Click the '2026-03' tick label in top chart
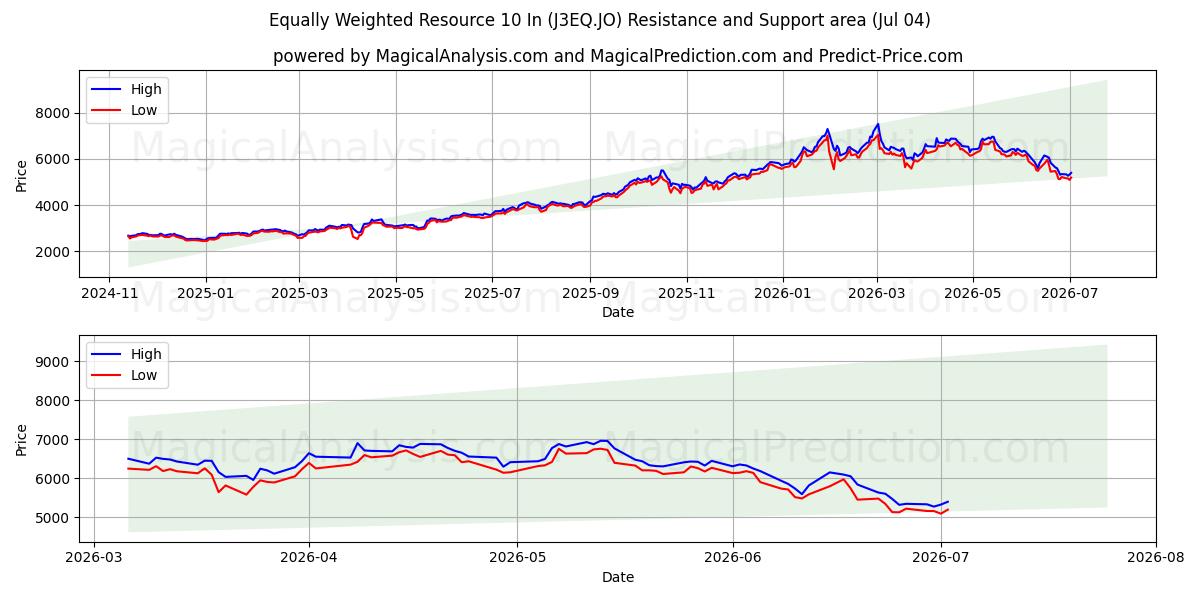The width and height of the screenshot is (1200, 600). (876, 293)
